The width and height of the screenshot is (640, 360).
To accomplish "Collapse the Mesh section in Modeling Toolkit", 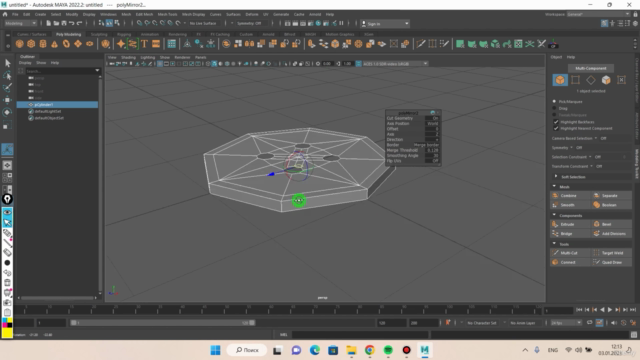I will (554, 187).
